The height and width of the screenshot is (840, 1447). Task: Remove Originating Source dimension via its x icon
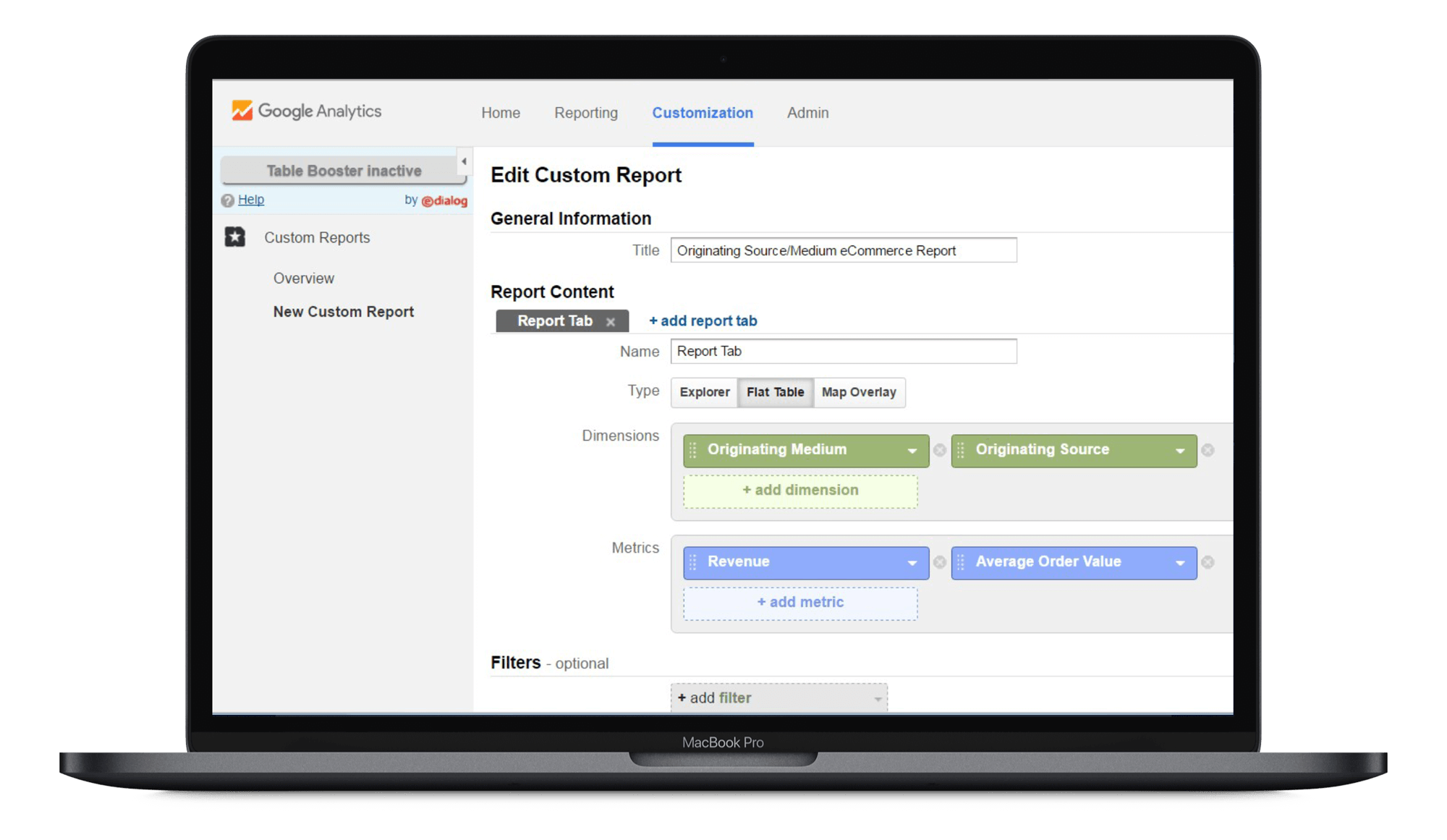[x=1208, y=450]
